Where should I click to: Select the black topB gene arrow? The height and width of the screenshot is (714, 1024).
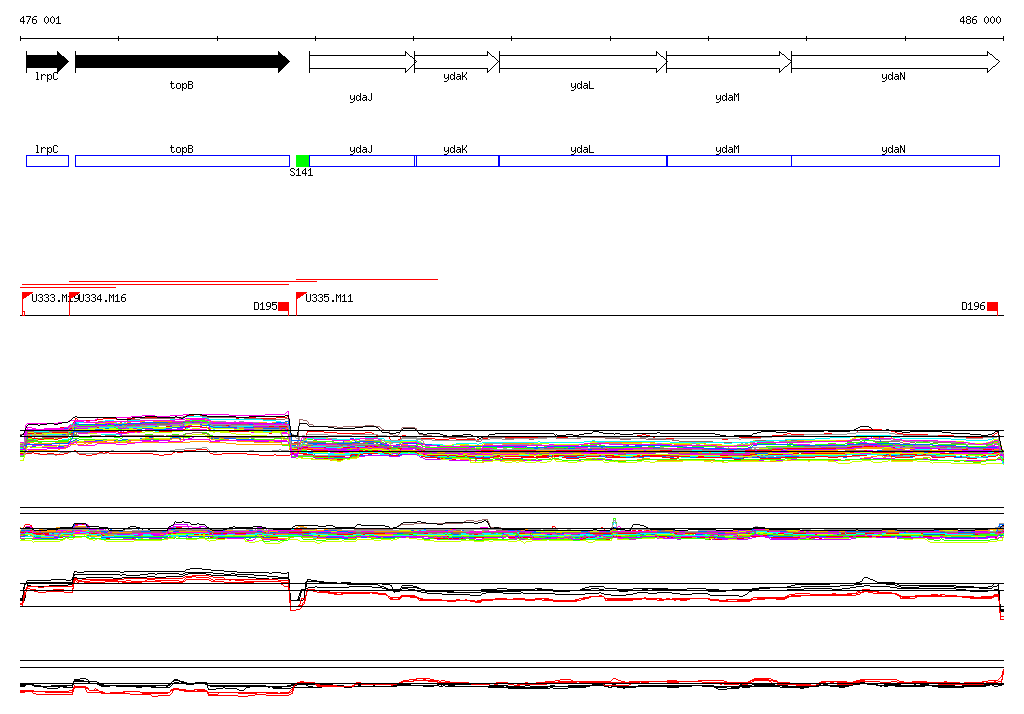click(x=182, y=62)
